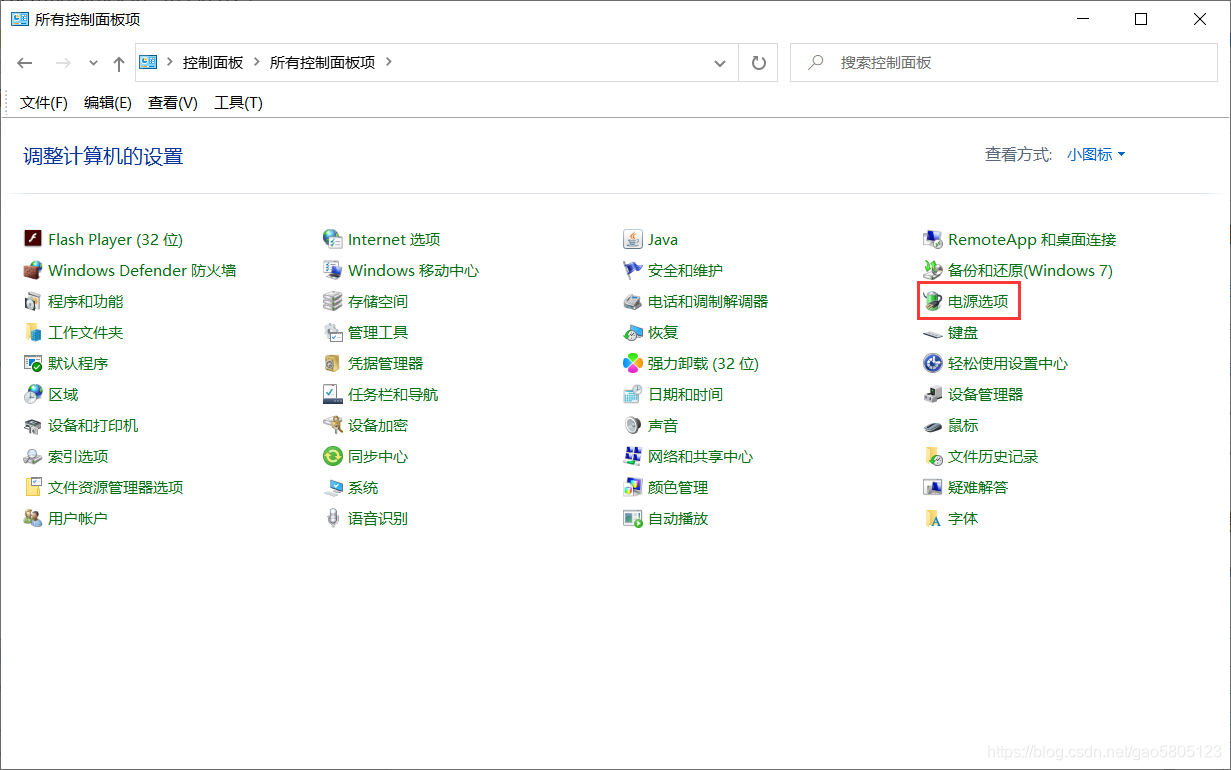Screen dimensions: 1231x770
Task: Open the 索引选项 icon
Action: (x=33, y=456)
